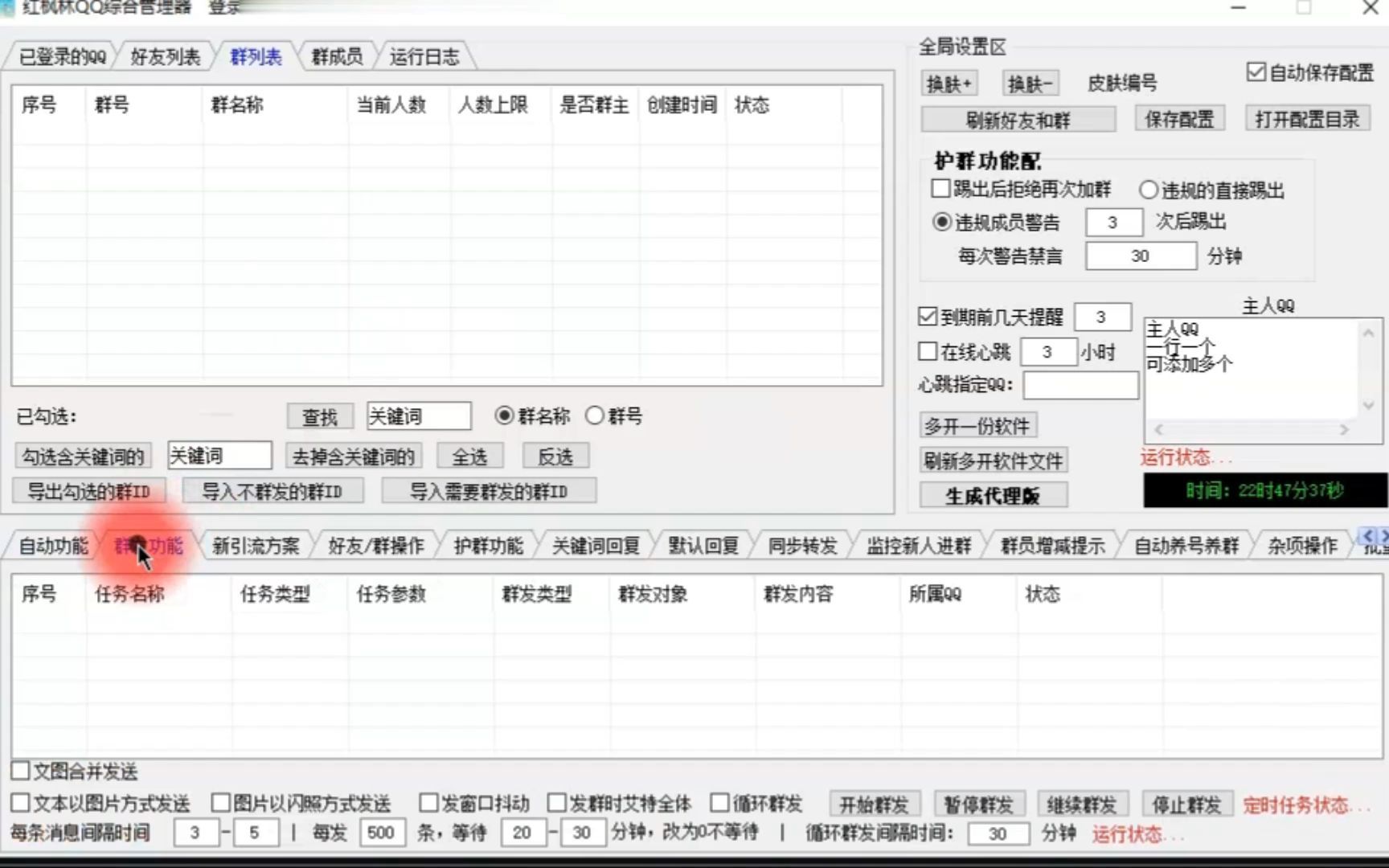1389x868 pixels.
Task: Edit the 循环群发间隔时间 field
Action: [x=998, y=833]
